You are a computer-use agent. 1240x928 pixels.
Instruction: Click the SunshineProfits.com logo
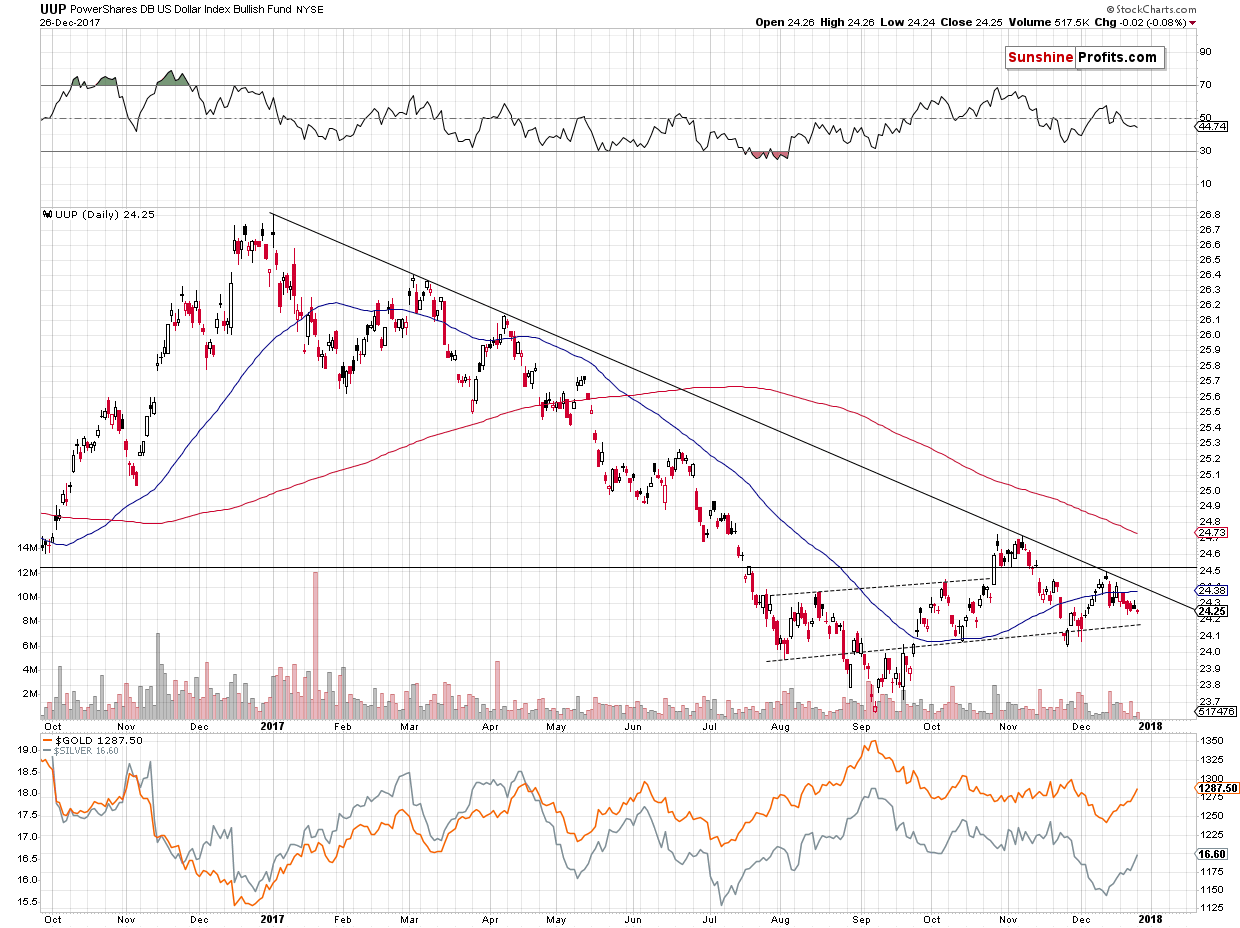(x=1085, y=57)
